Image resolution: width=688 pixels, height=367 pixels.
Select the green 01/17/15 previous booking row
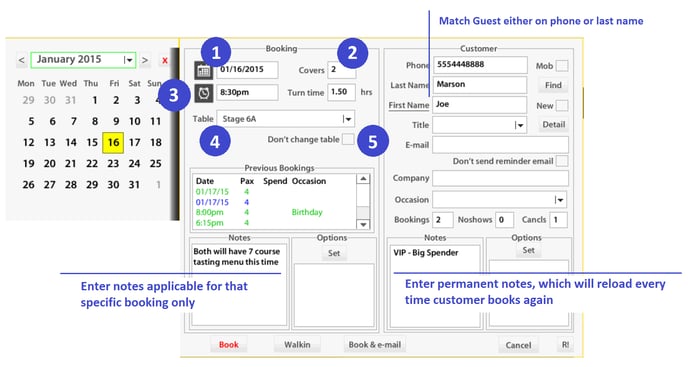275,192
